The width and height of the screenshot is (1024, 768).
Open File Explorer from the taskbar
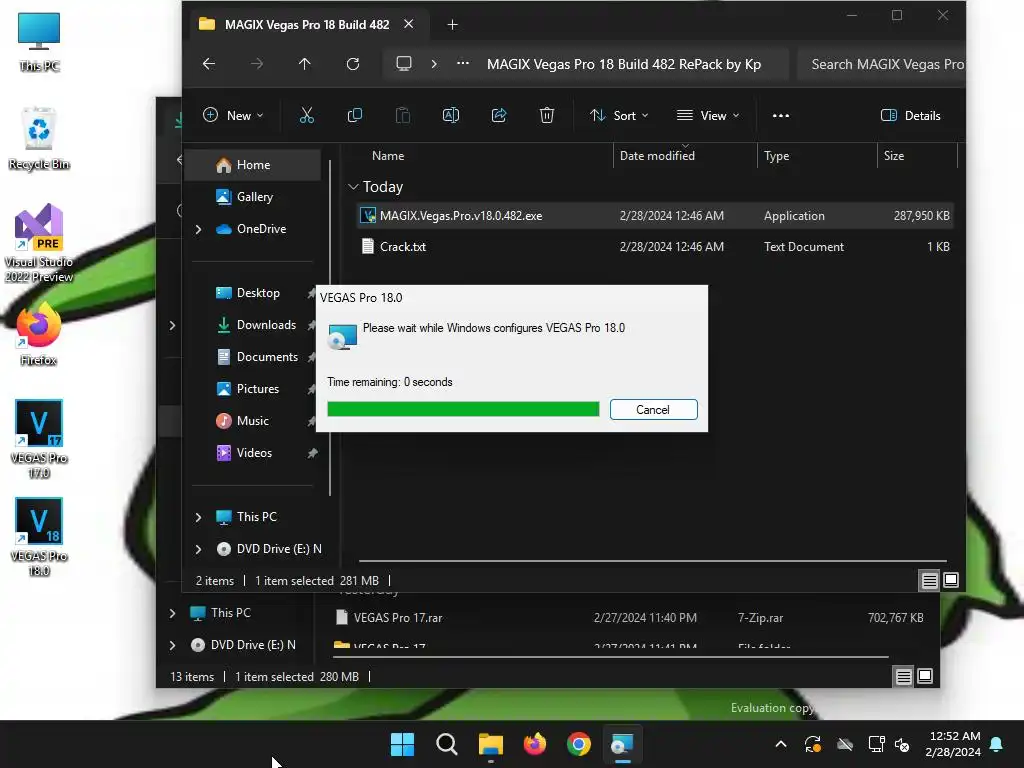[x=490, y=744]
